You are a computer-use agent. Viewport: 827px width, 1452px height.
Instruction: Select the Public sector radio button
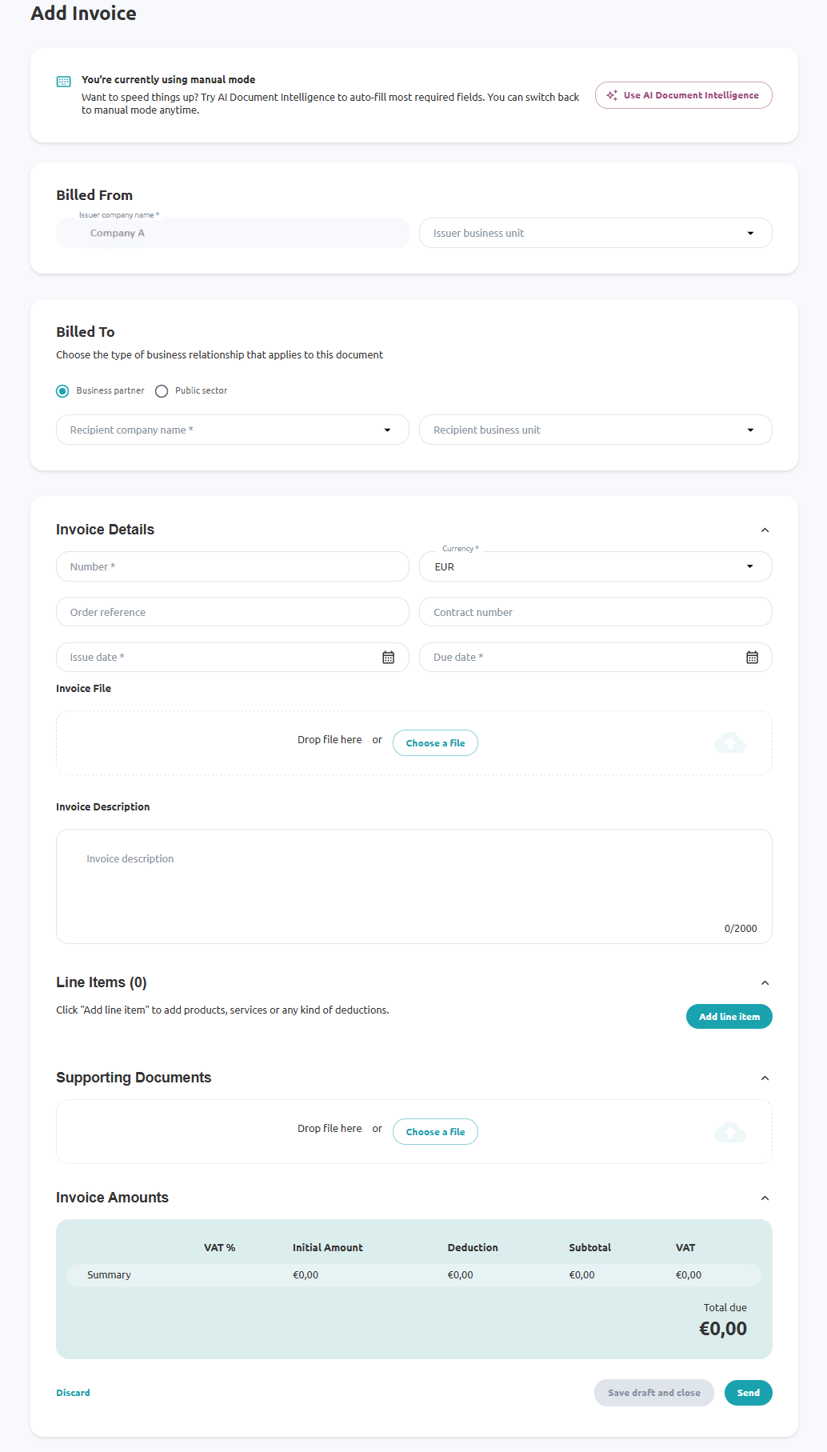(x=162, y=391)
